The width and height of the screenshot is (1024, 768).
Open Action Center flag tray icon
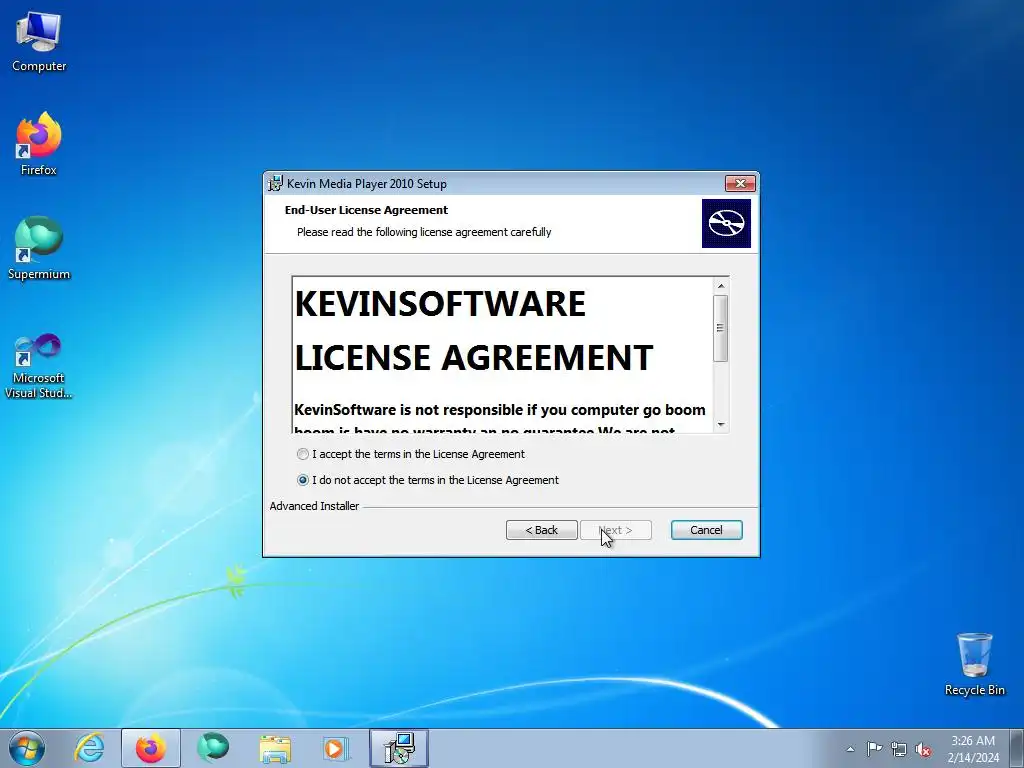coord(874,748)
